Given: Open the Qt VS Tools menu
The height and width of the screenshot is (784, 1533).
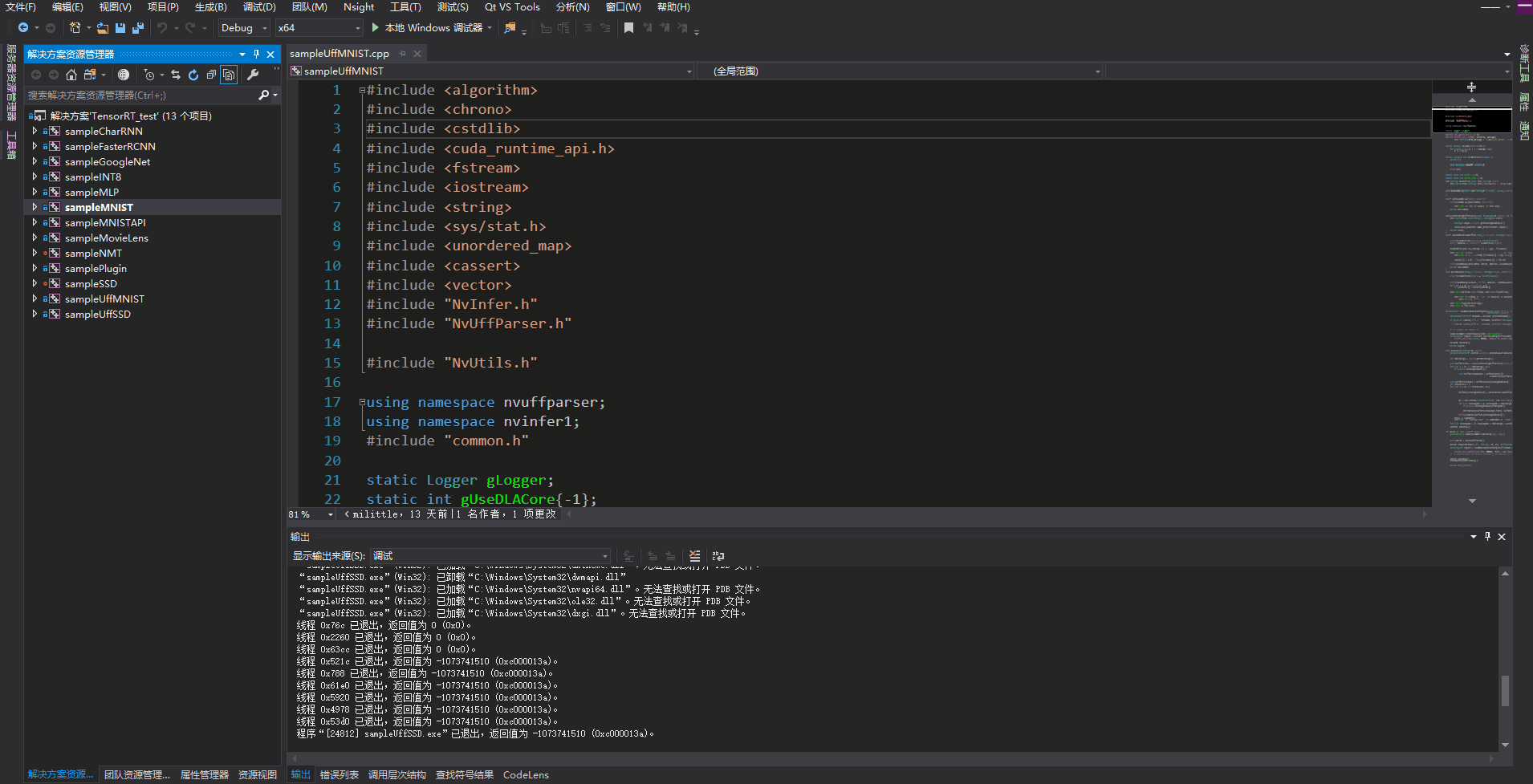Looking at the screenshot, I should 511,7.
